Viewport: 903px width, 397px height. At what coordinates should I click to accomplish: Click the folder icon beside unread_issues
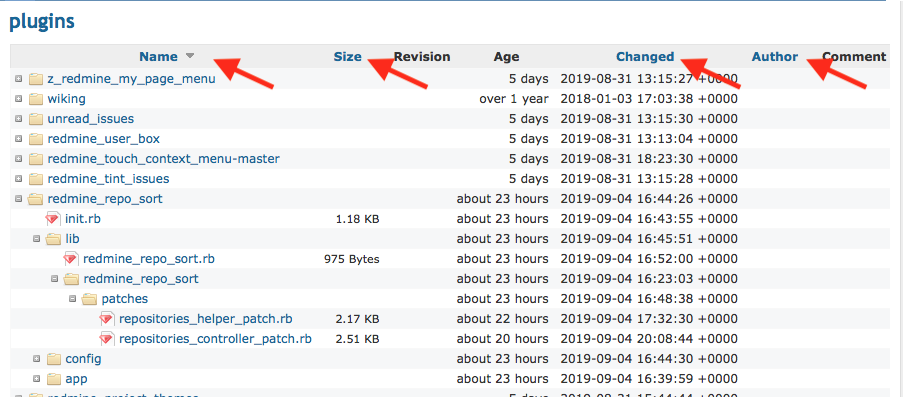(x=36, y=119)
